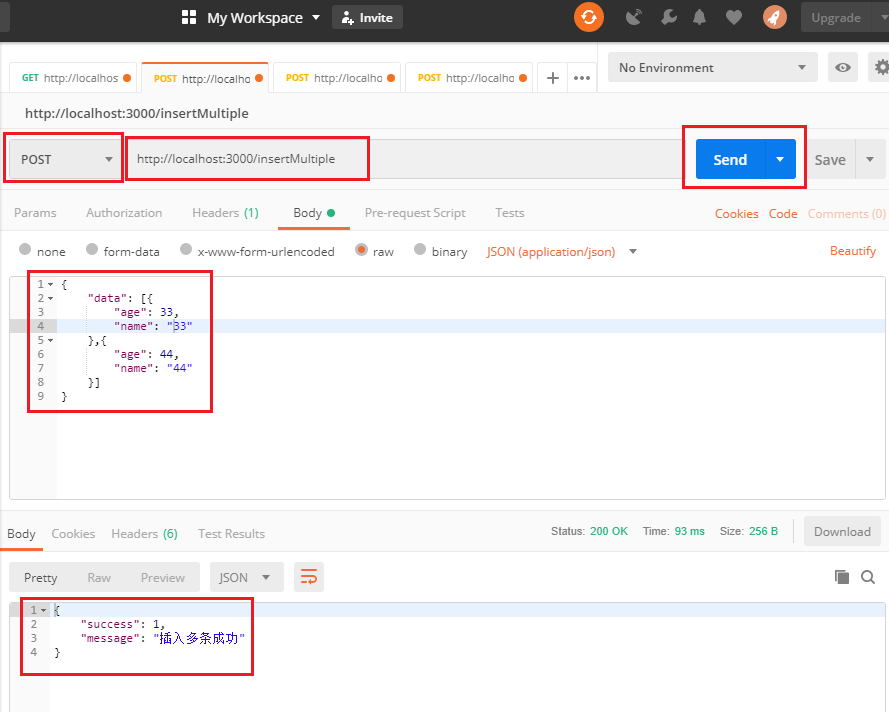Open manage environments gear icon
Screen dimensions: 889x712
[x=880, y=67]
